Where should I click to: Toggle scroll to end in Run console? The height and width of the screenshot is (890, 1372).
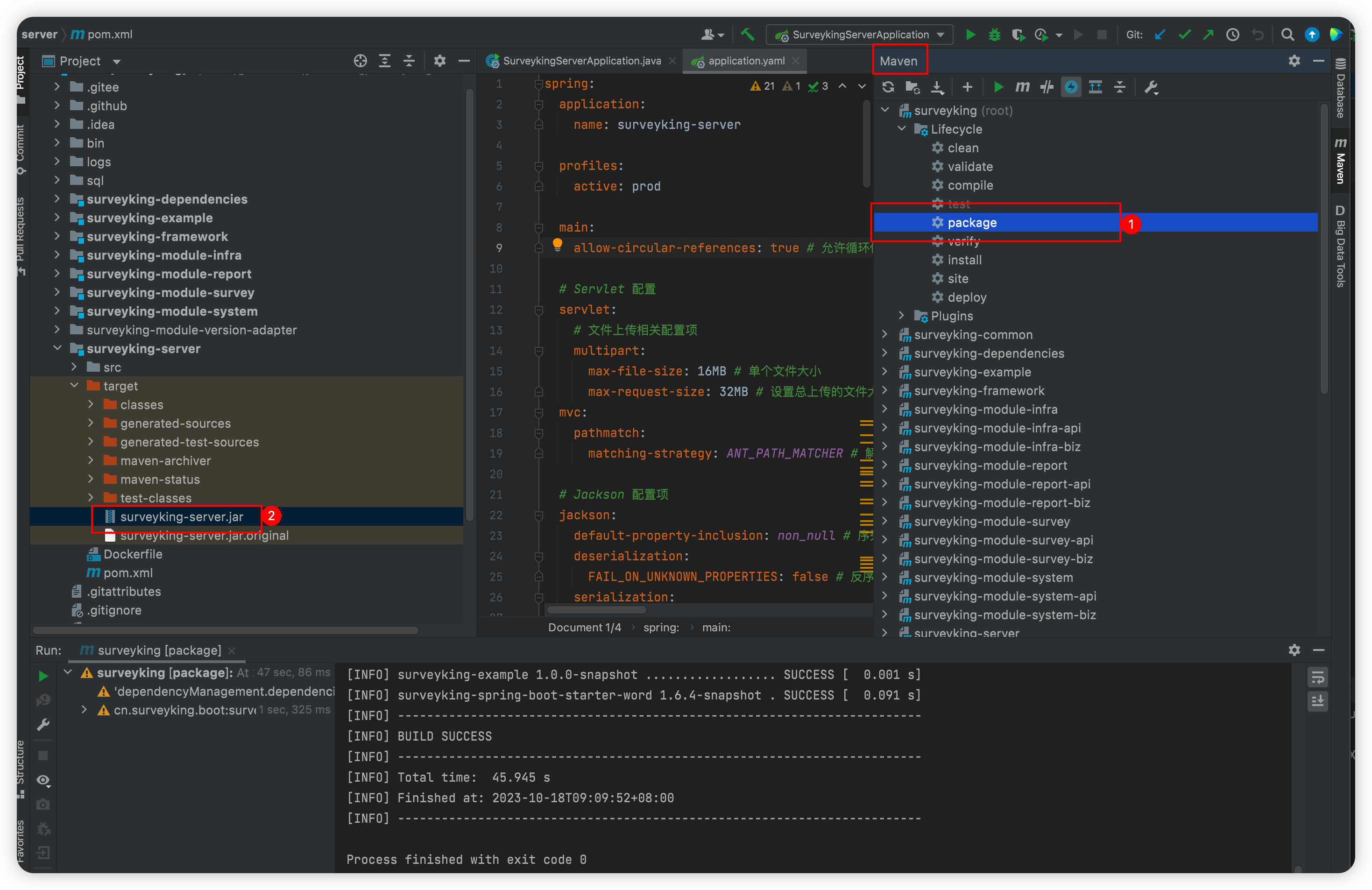tap(1317, 701)
